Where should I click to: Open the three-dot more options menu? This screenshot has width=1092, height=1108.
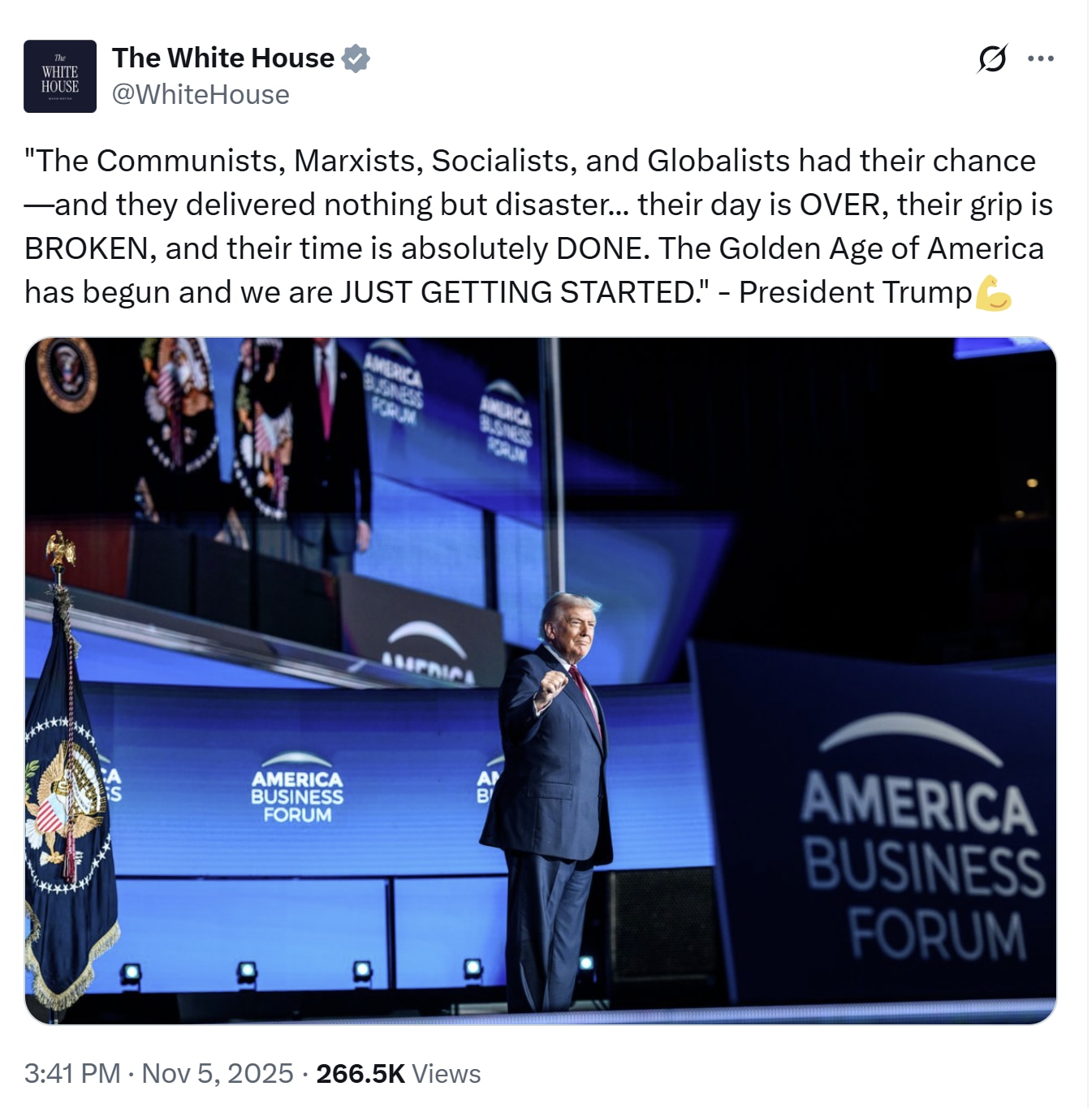click(x=1040, y=58)
